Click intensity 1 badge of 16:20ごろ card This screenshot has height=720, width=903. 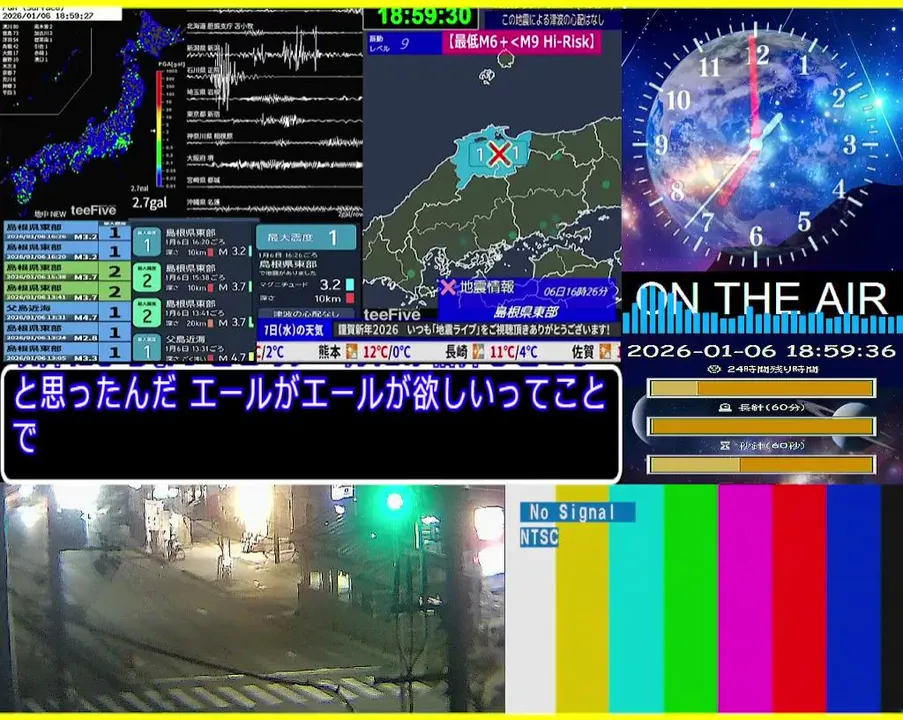pyautogui.click(x=147, y=242)
